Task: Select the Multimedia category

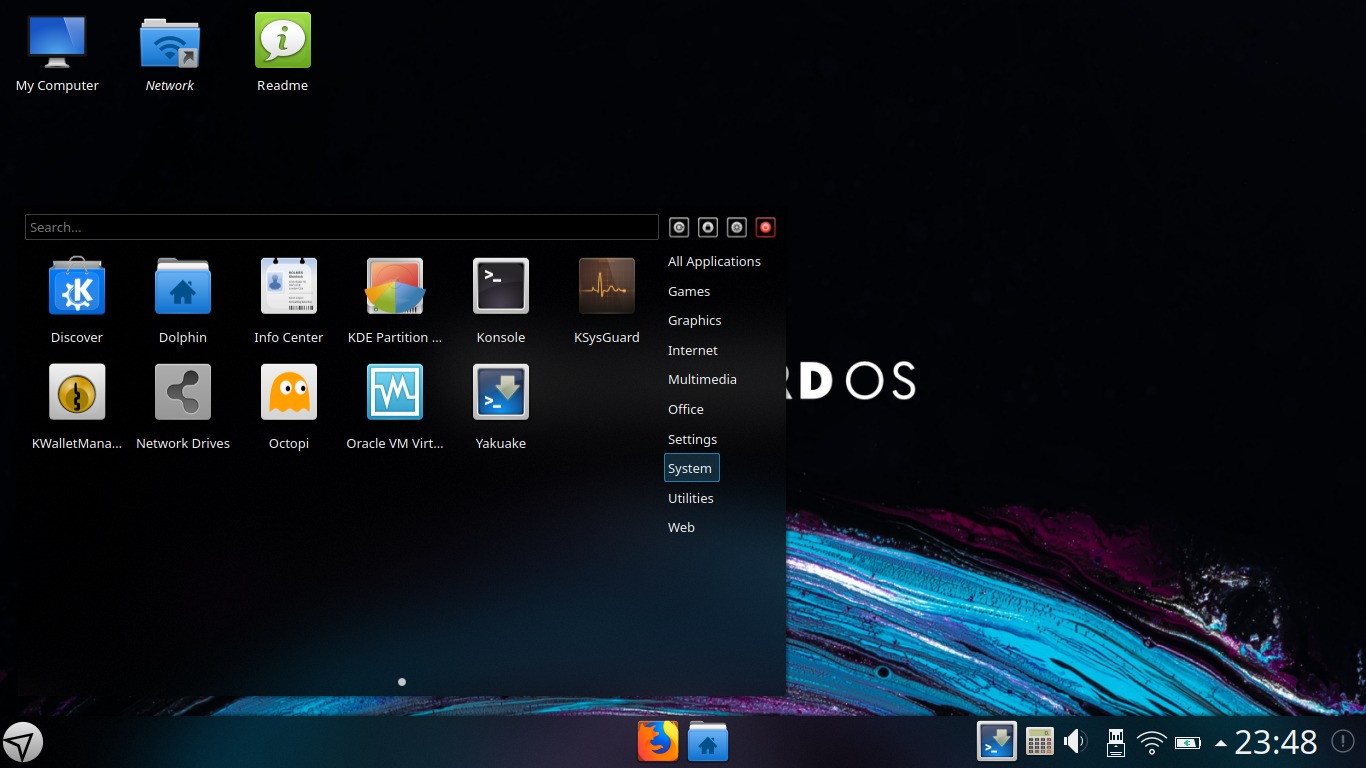Action: click(x=702, y=380)
